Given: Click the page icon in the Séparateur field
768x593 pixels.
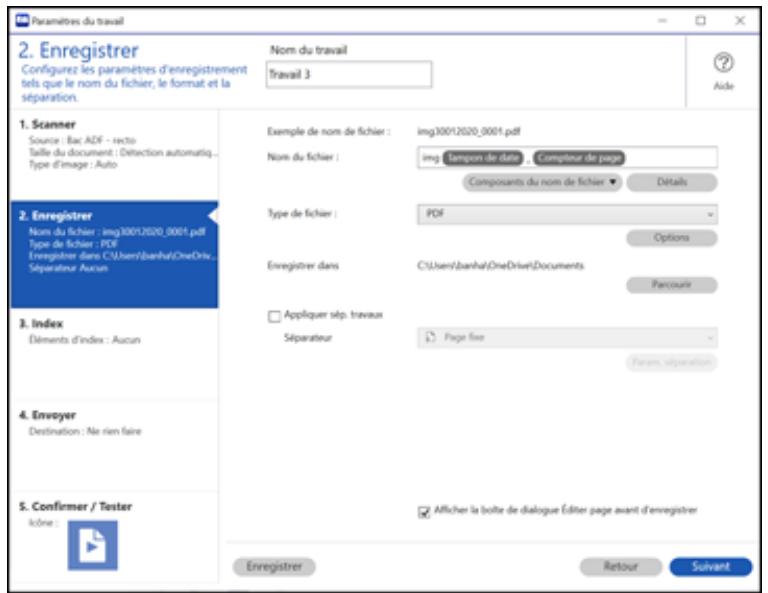Looking at the screenshot, I should [430, 337].
